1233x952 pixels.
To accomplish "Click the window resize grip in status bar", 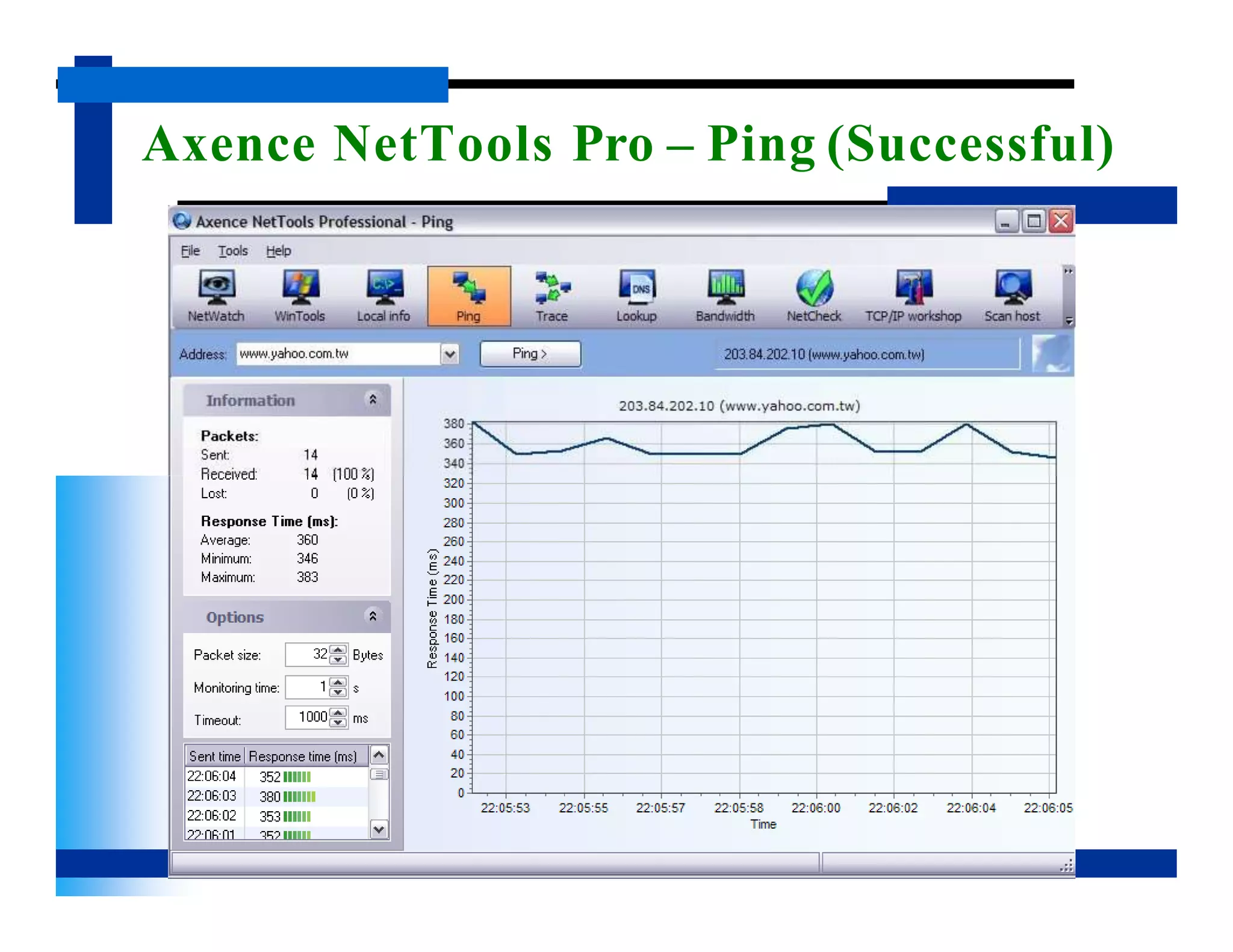I will point(1066,865).
